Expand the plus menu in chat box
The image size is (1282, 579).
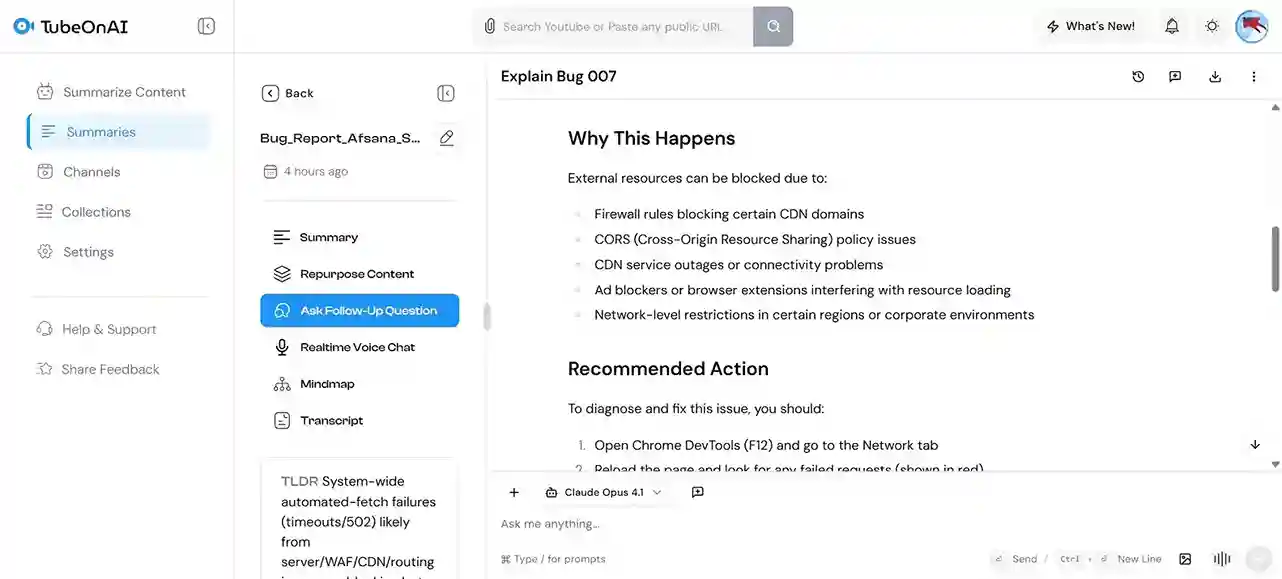pos(514,492)
